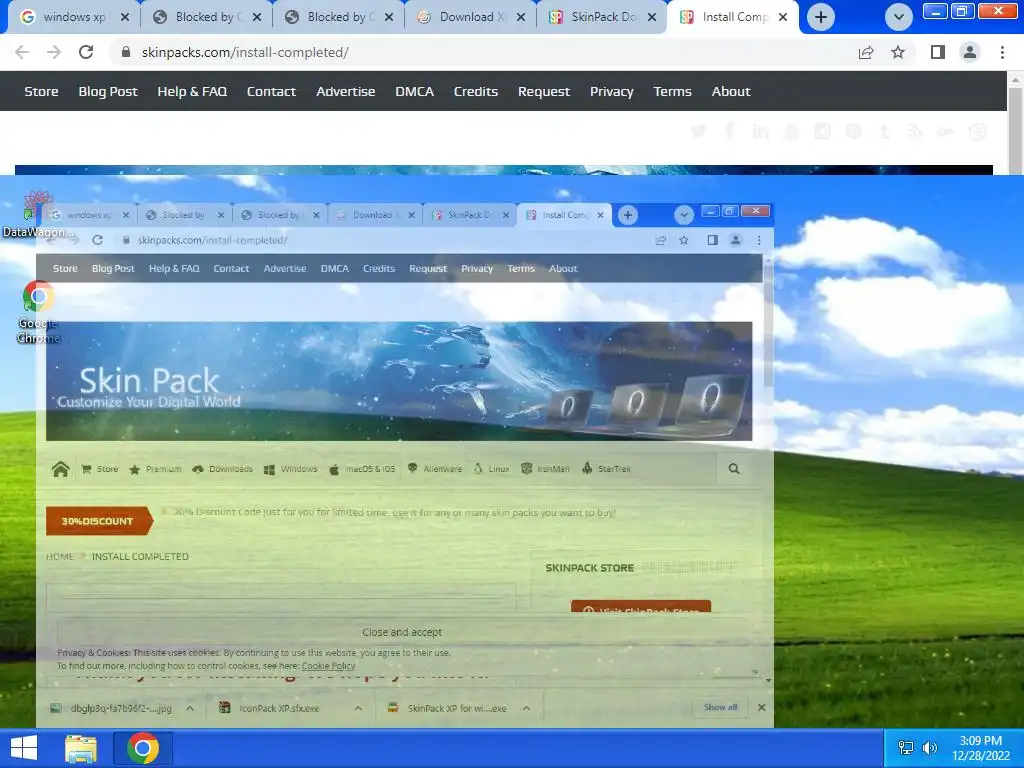Screen dimensions: 1024x768
Task: Open the Google Chrome desktop shortcut
Action: [39, 312]
